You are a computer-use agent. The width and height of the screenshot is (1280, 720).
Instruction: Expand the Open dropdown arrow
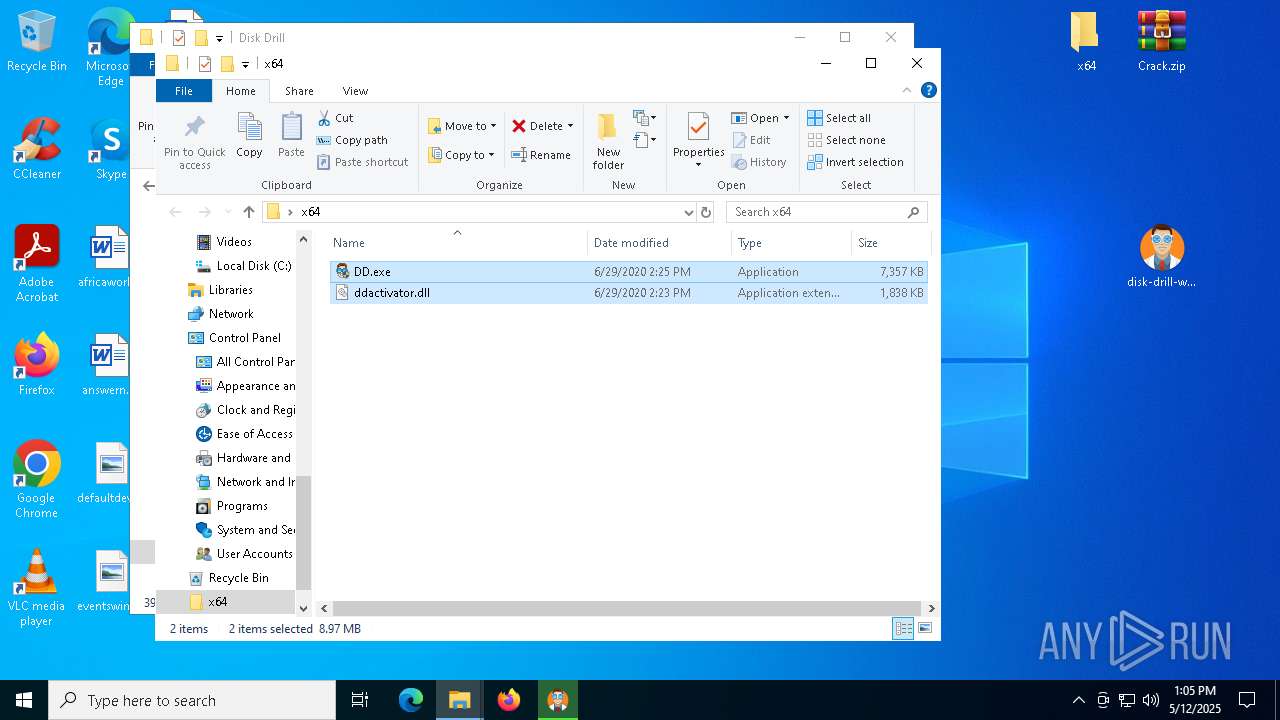[x=786, y=118]
